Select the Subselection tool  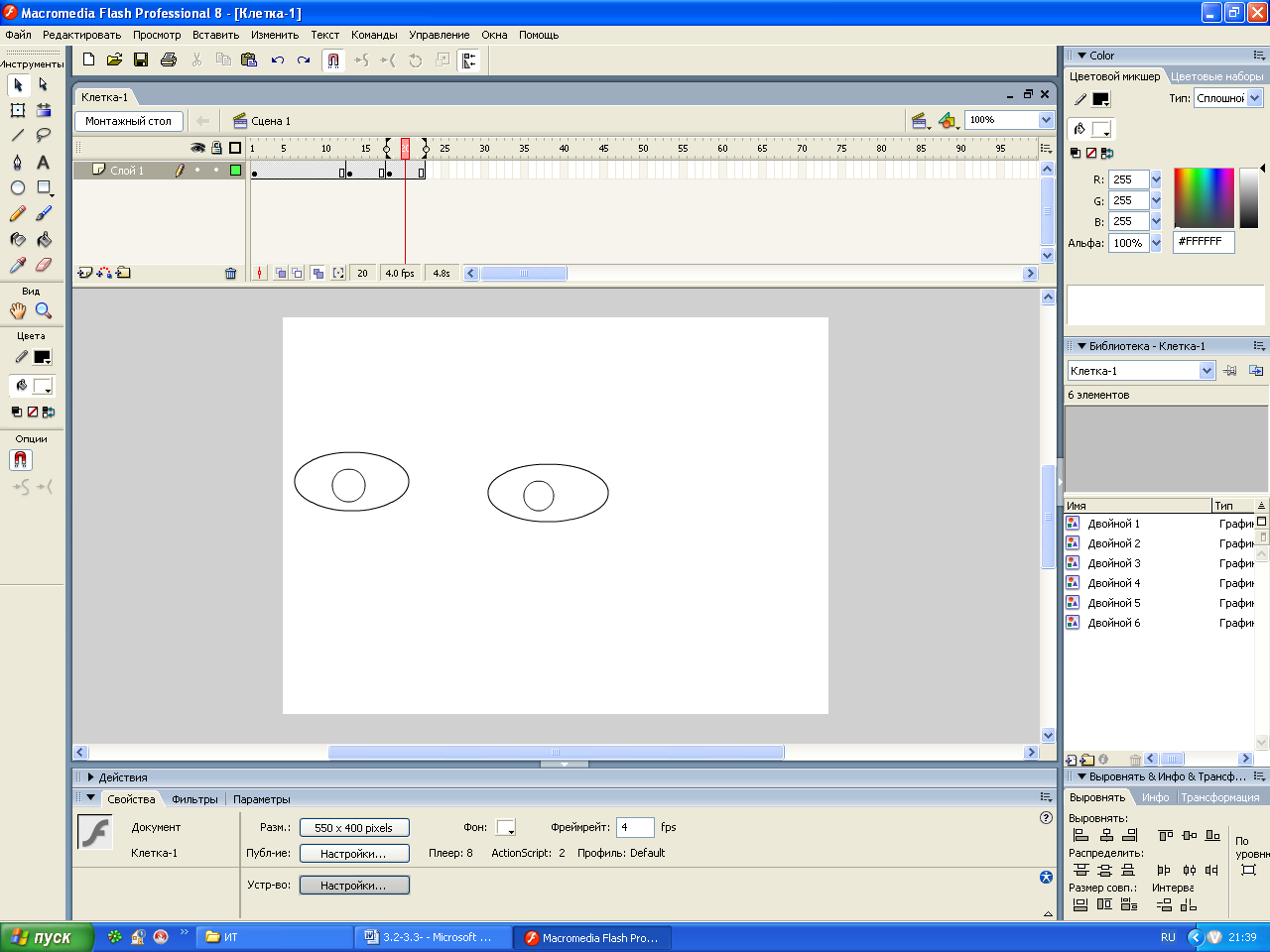[x=44, y=84]
